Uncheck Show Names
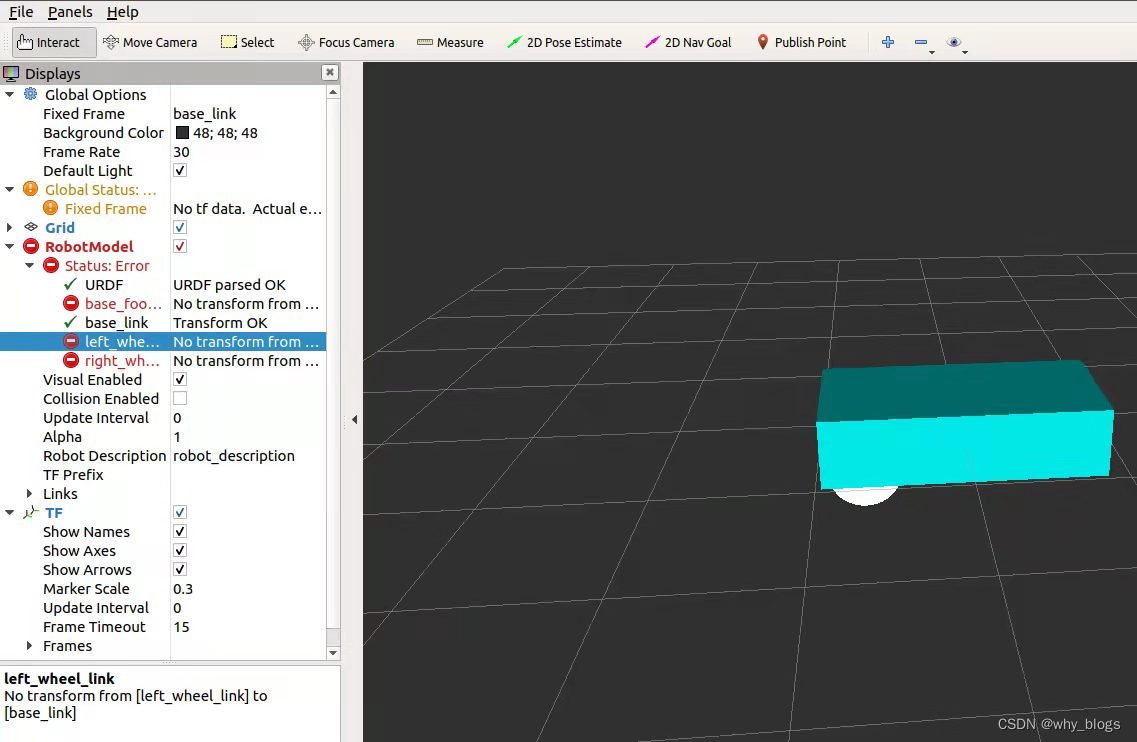The width and height of the screenshot is (1137, 742). 180,531
